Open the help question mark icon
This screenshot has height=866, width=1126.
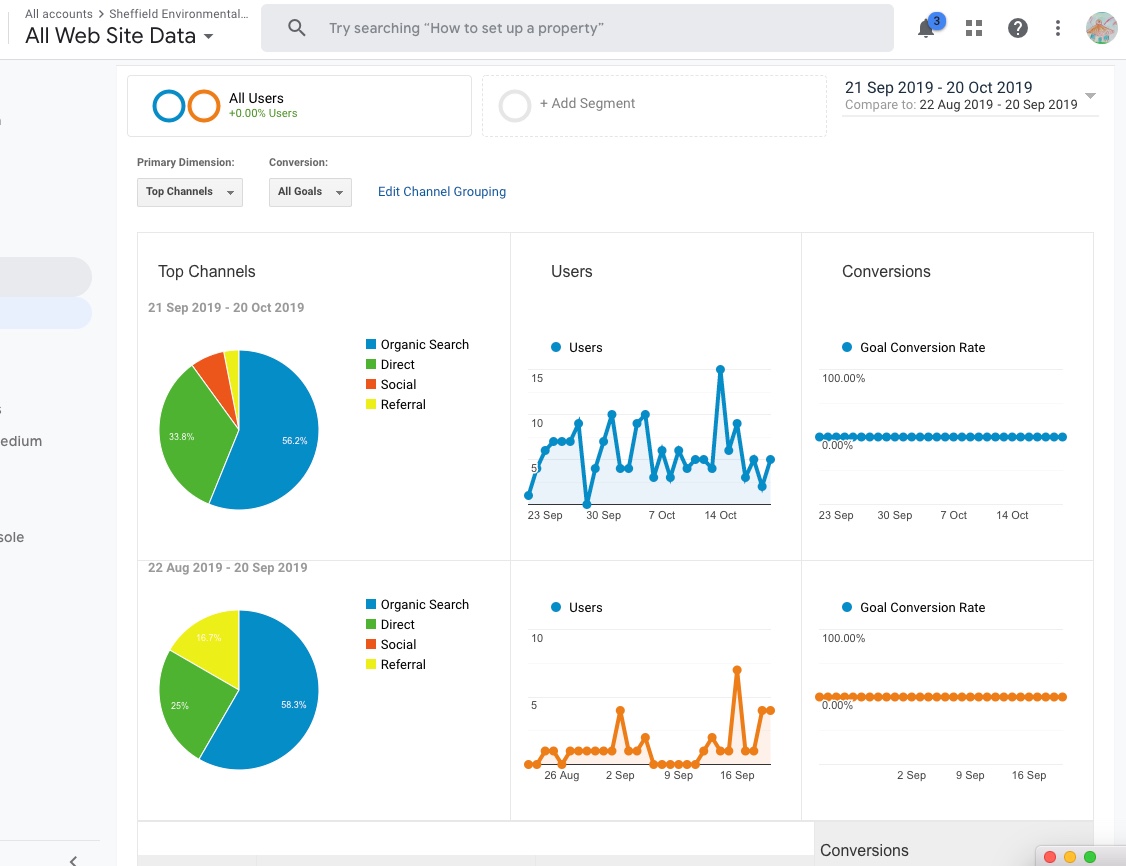tap(1018, 28)
